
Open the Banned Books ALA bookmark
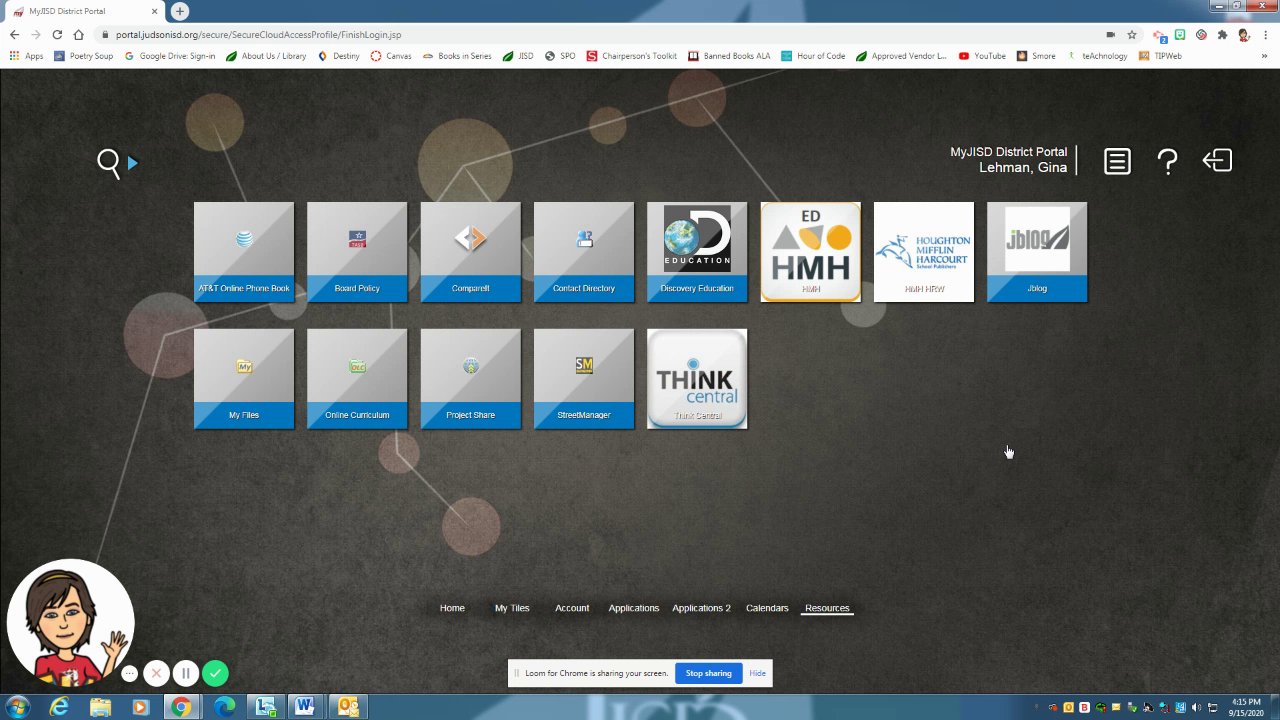click(729, 56)
